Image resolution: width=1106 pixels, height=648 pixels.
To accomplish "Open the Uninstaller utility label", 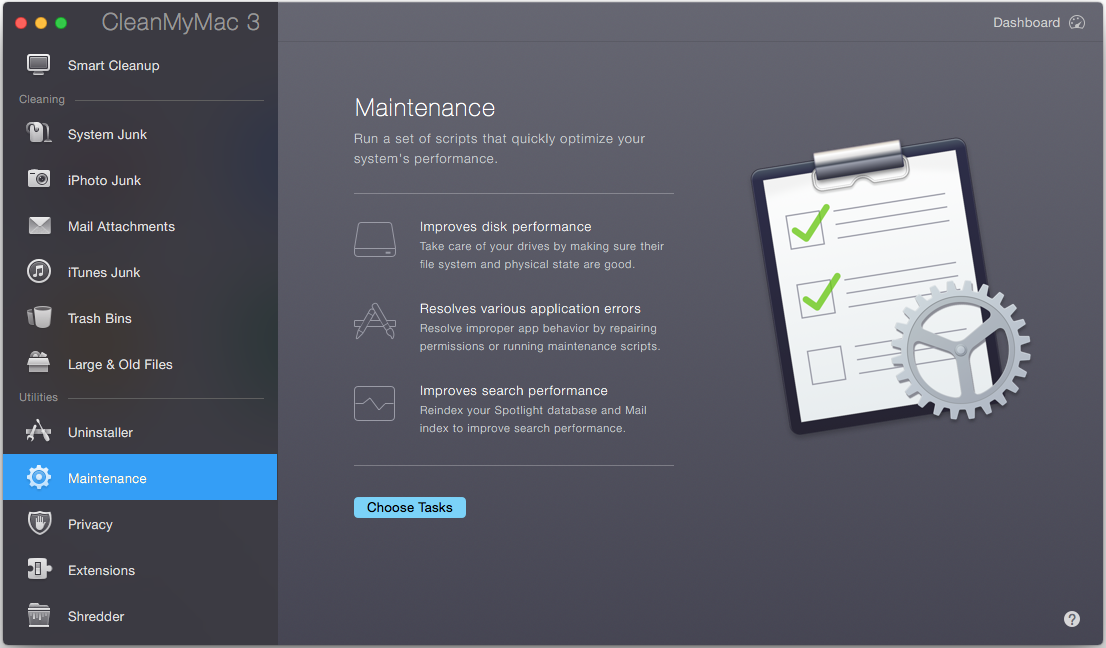I will coord(100,433).
